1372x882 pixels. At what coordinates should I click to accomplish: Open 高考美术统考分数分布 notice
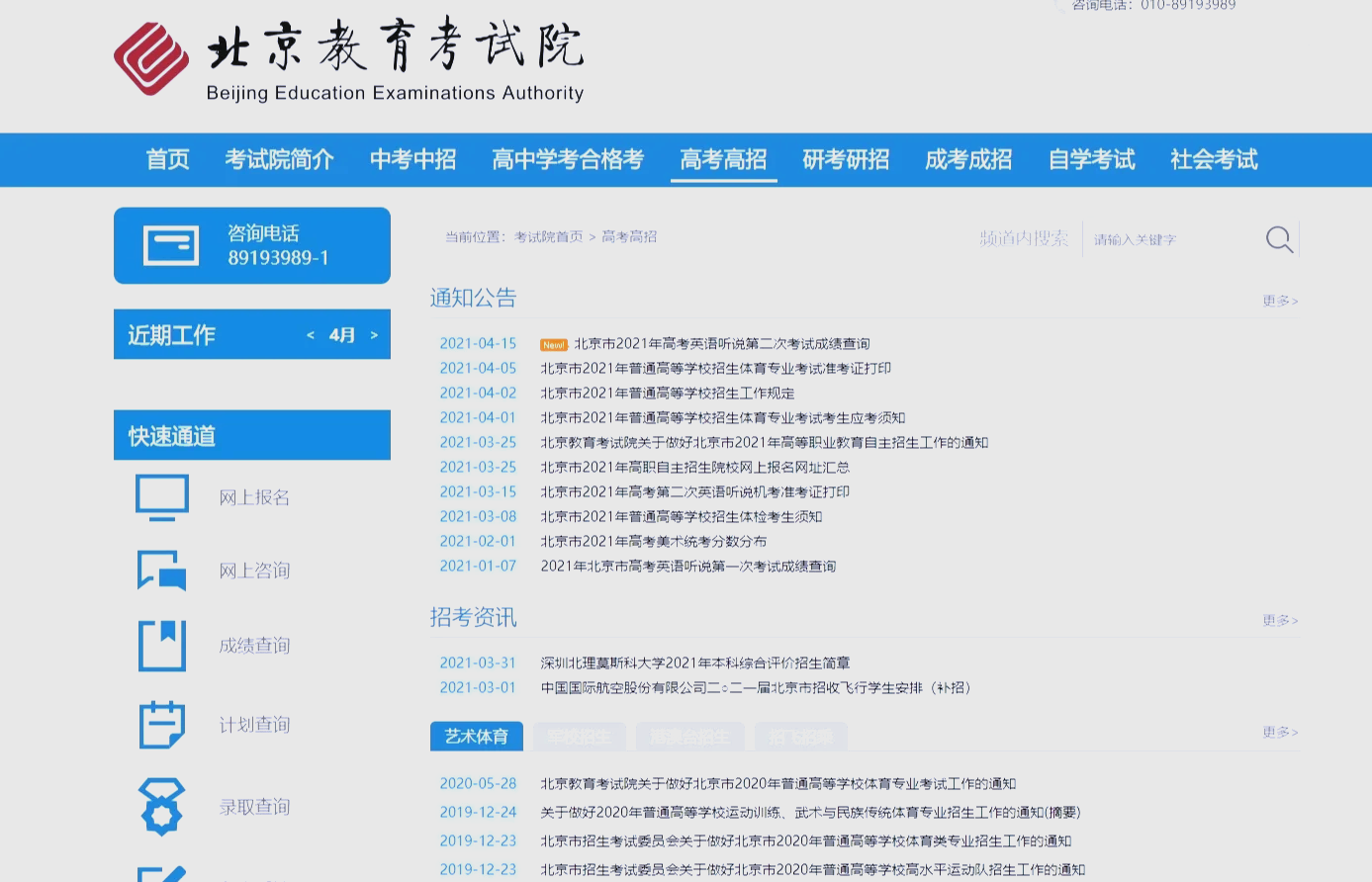[653, 542]
